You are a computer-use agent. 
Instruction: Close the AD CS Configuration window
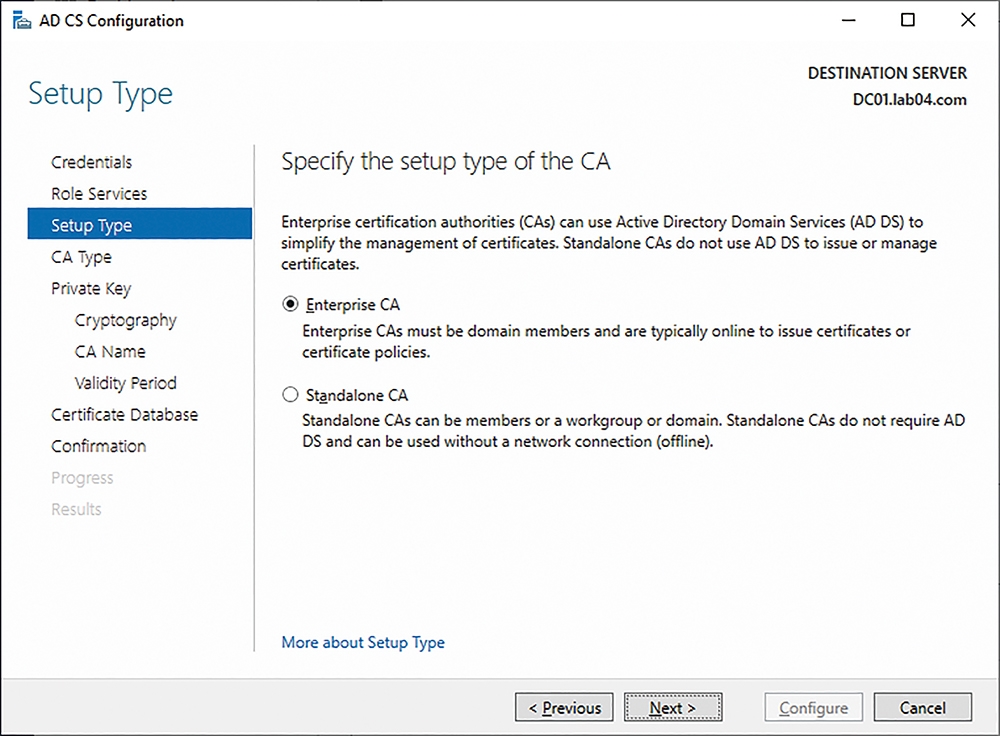967,20
